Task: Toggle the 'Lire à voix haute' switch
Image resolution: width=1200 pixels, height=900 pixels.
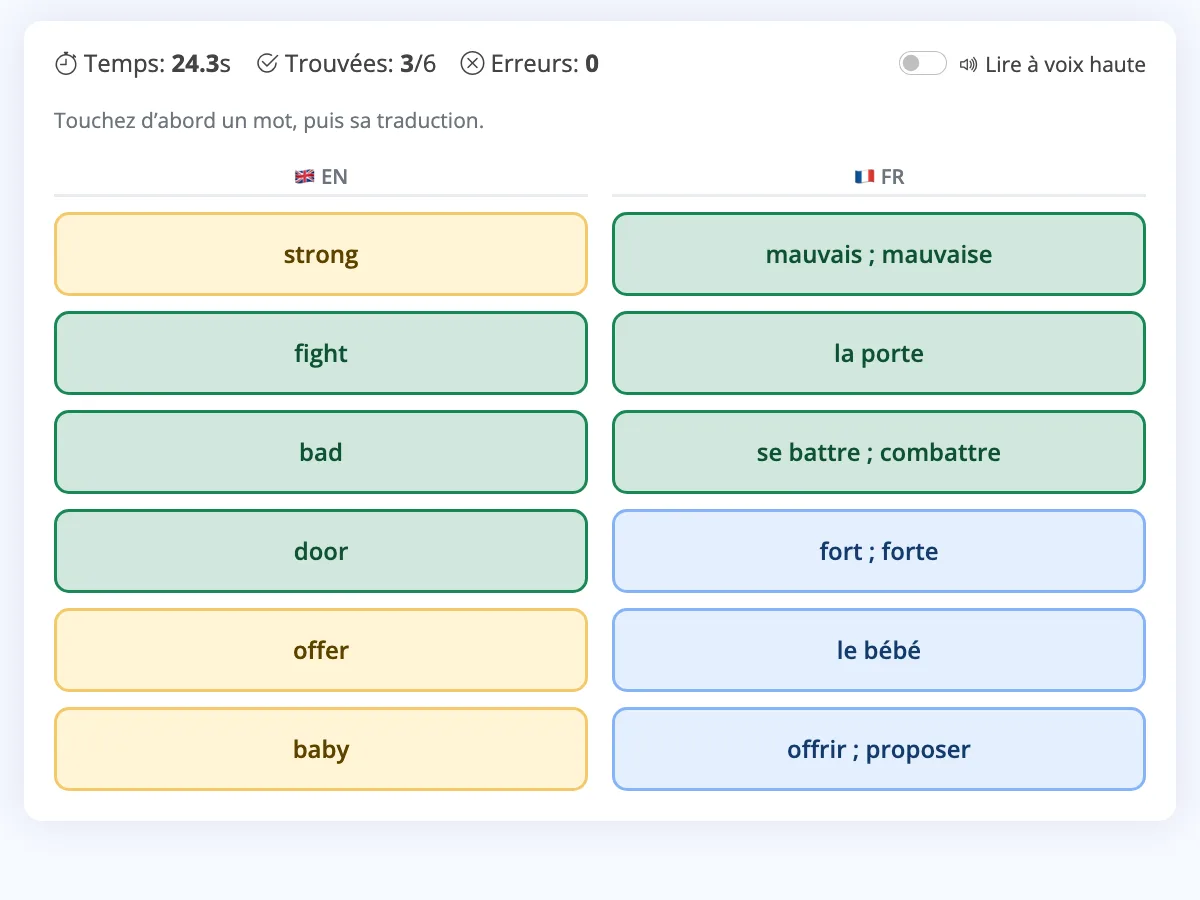Action: click(x=922, y=64)
